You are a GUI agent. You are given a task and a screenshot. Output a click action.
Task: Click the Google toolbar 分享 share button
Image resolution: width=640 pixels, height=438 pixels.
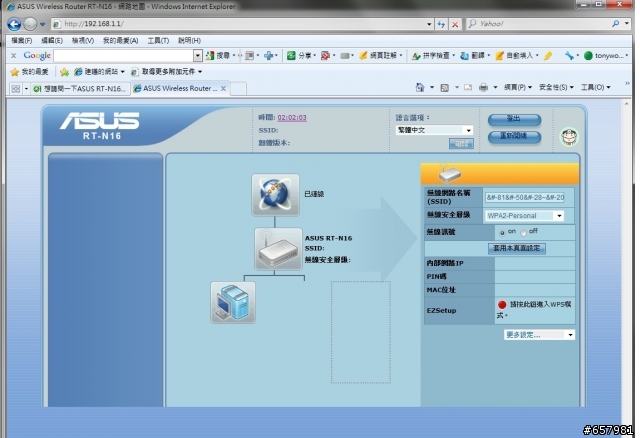pos(299,56)
